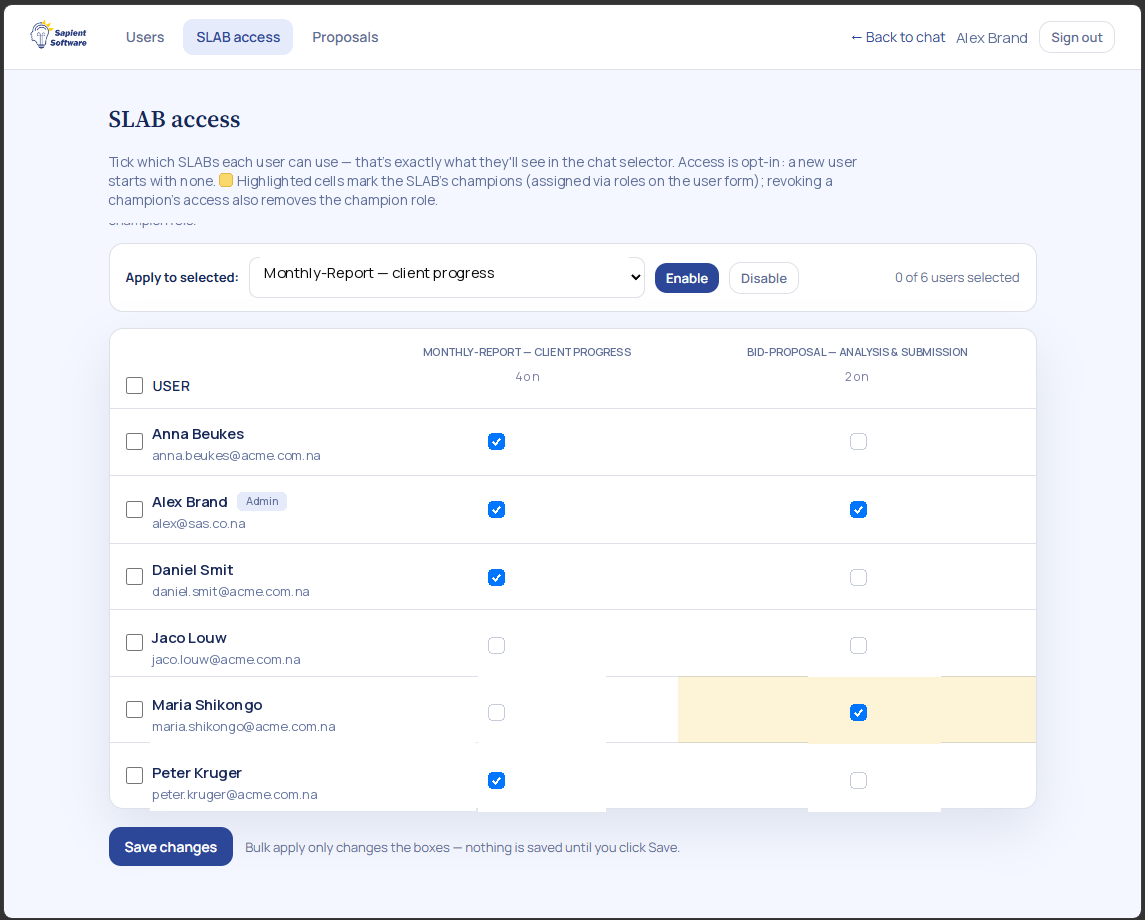Go to the Proposals tab
Image resolution: width=1145 pixels, height=920 pixels.
[345, 37]
